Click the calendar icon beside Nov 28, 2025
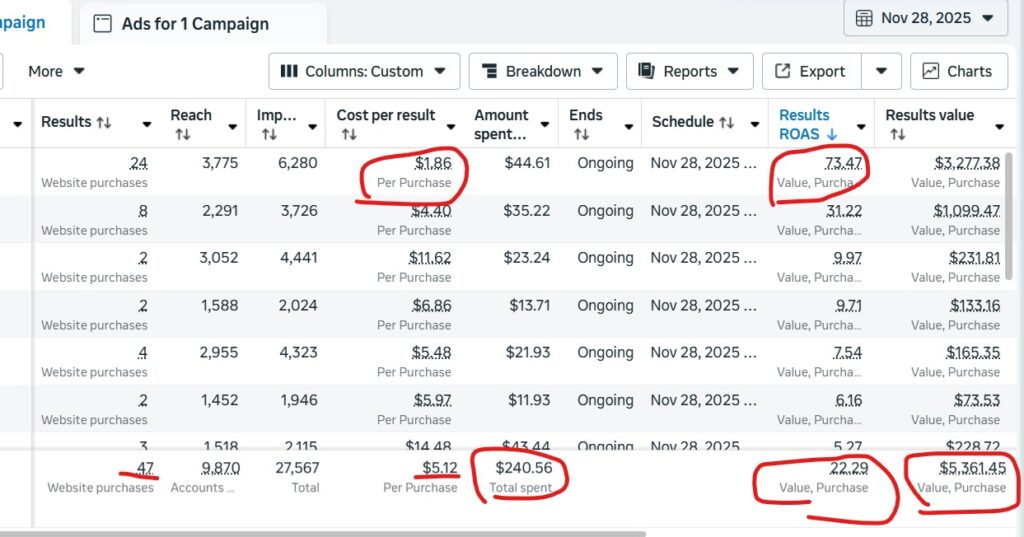 [x=864, y=18]
